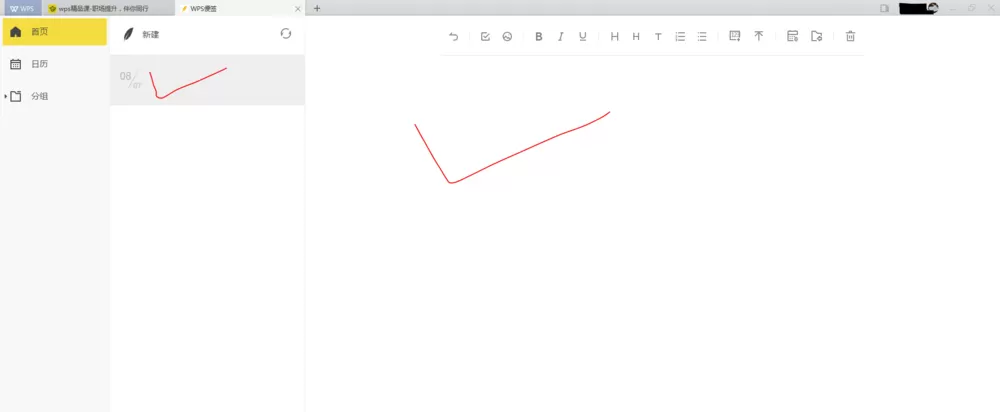Insert a checkbox to-do item
This screenshot has height=412, width=1000.
click(x=485, y=36)
